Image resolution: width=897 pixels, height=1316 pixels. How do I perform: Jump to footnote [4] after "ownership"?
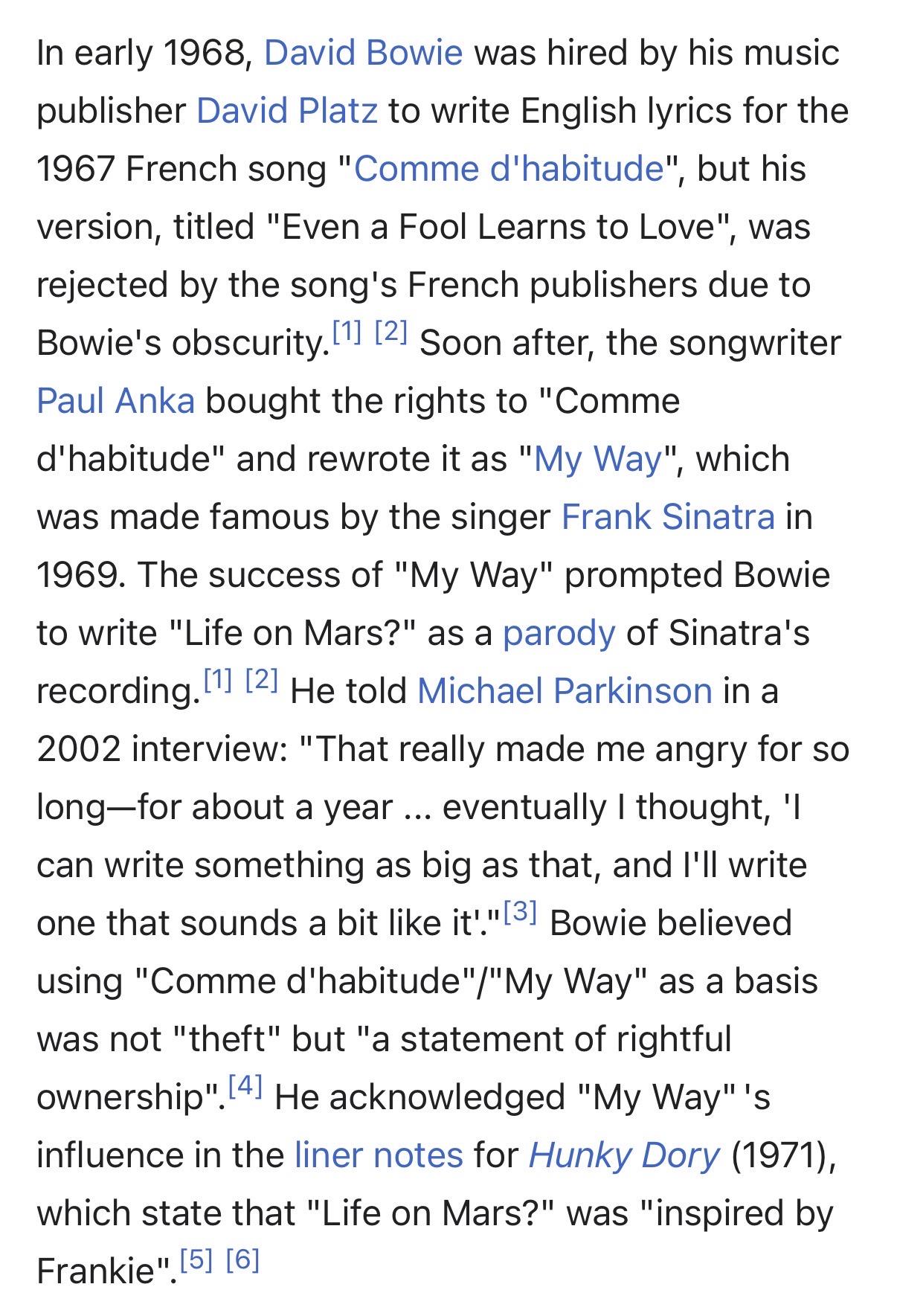(245, 1086)
